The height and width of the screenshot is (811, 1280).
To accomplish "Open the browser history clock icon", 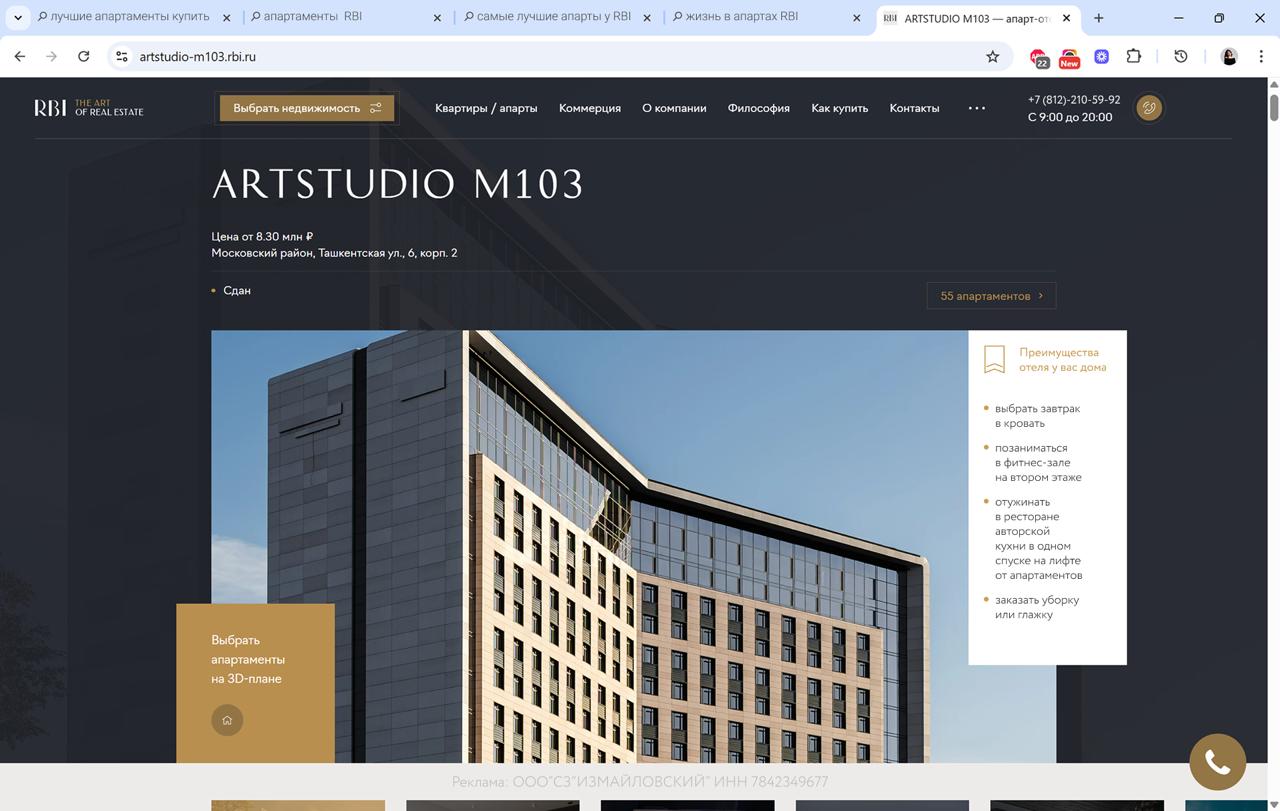I will click(1181, 57).
